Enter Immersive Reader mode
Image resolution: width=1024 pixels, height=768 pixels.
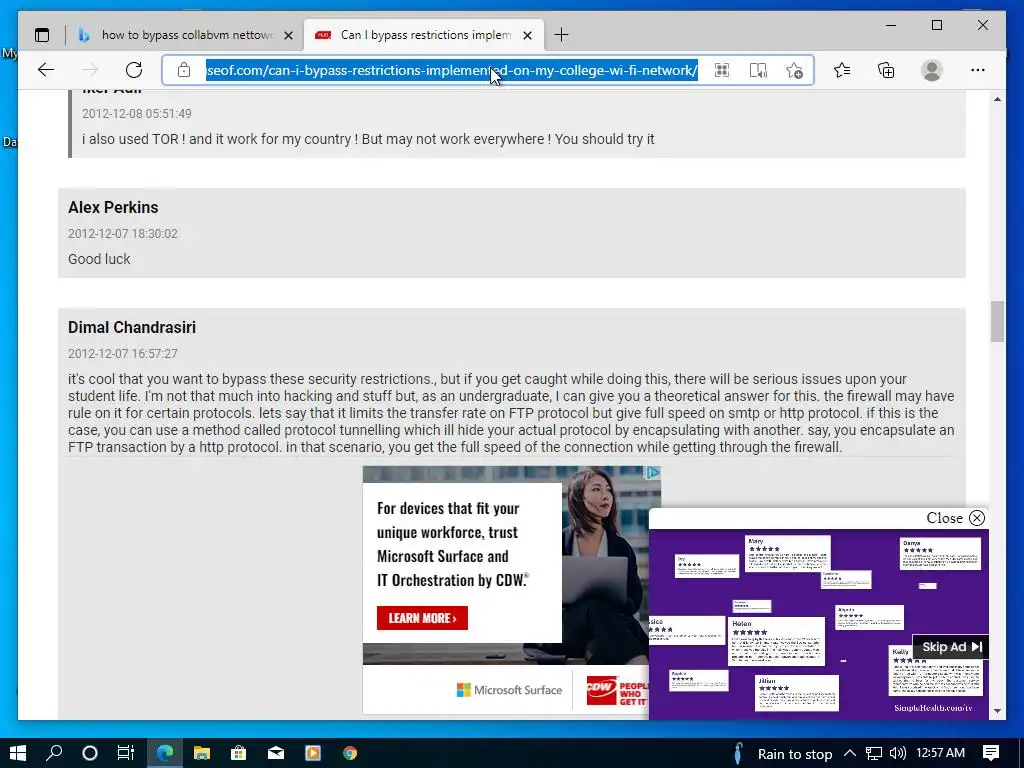pos(758,70)
